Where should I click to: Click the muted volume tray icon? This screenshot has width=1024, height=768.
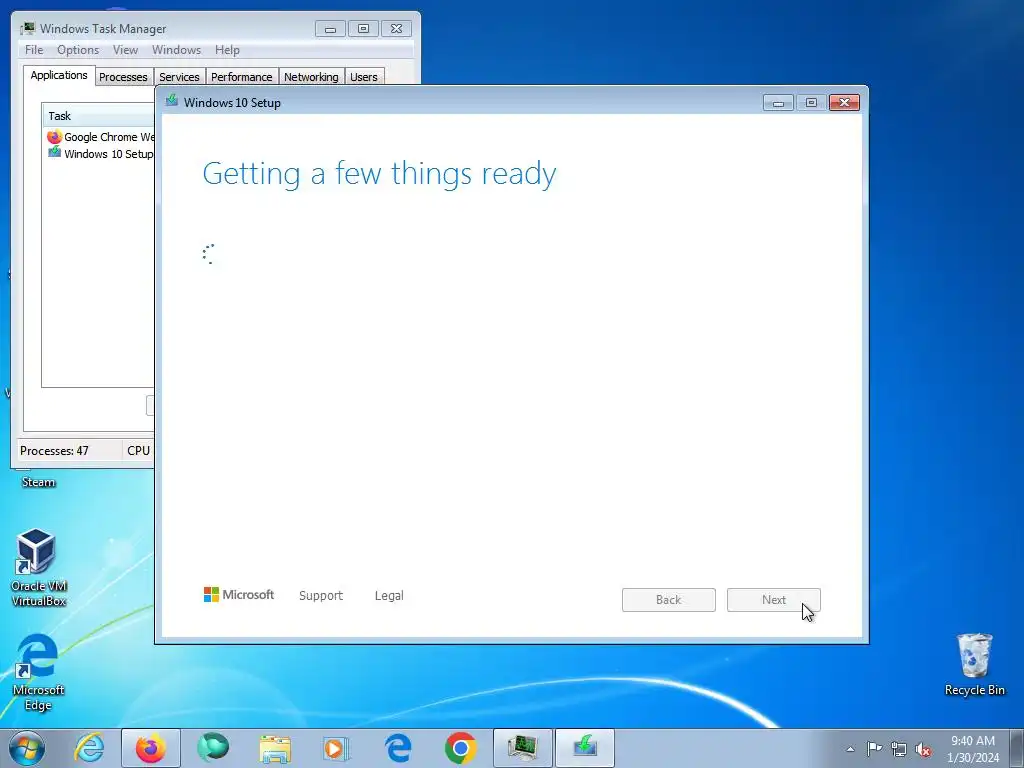coord(923,749)
